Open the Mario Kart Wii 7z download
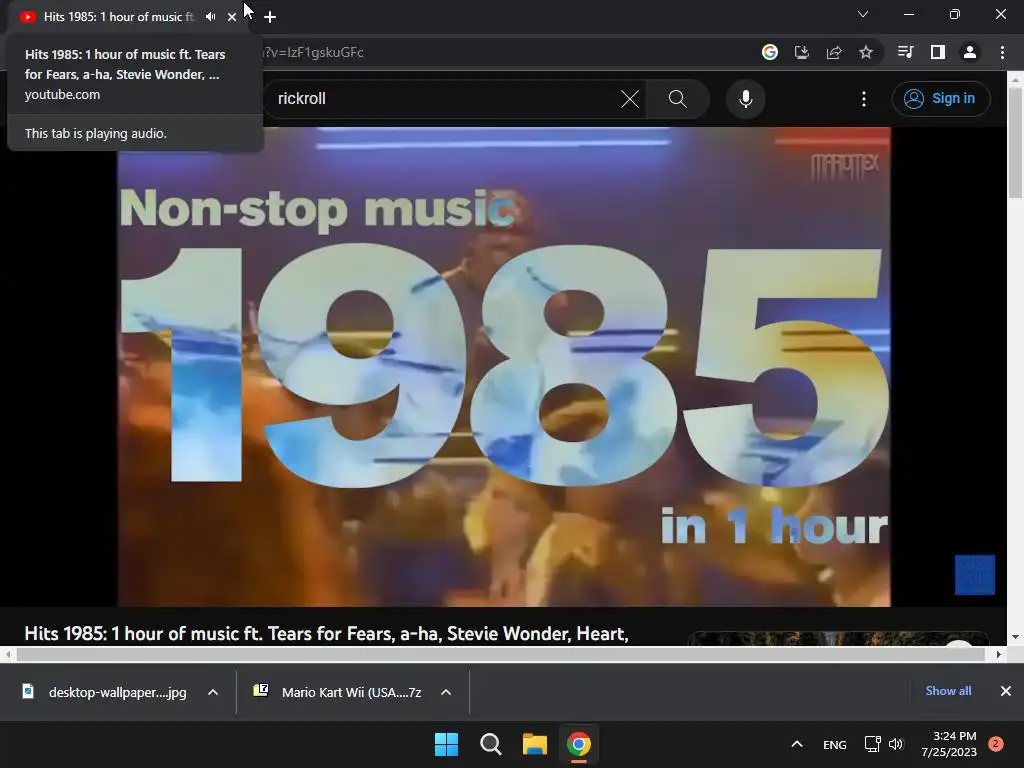This screenshot has height=768, width=1024. (x=338, y=692)
